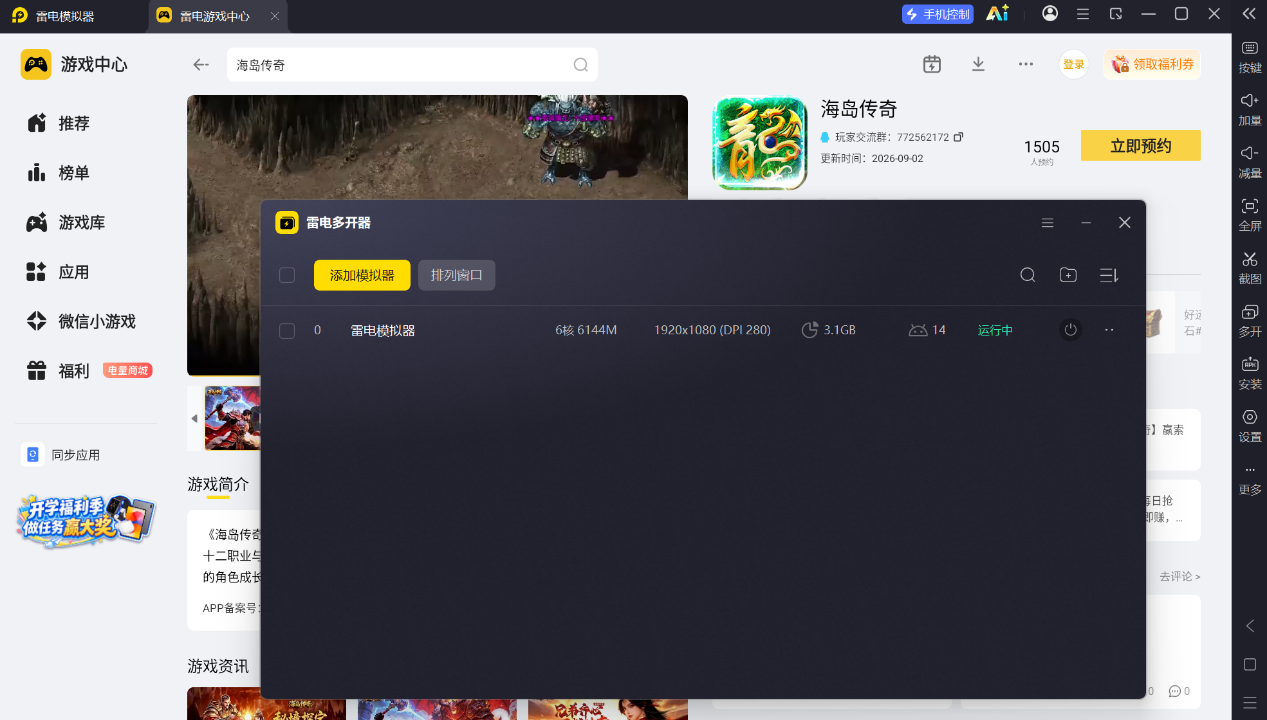Click the download icon in game center header
Image resolution: width=1267 pixels, height=720 pixels.
pyautogui.click(x=978, y=64)
